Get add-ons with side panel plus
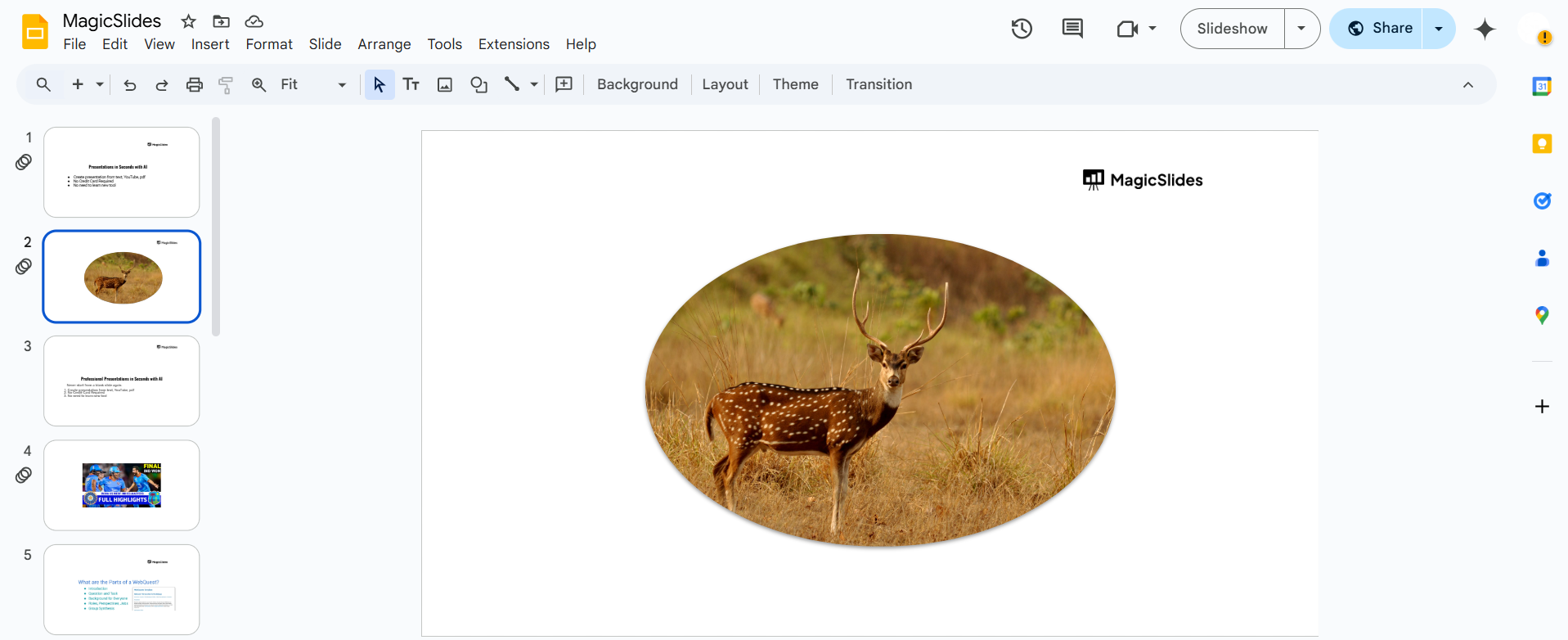Viewport: 1568px width, 640px height. click(1542, 407)
